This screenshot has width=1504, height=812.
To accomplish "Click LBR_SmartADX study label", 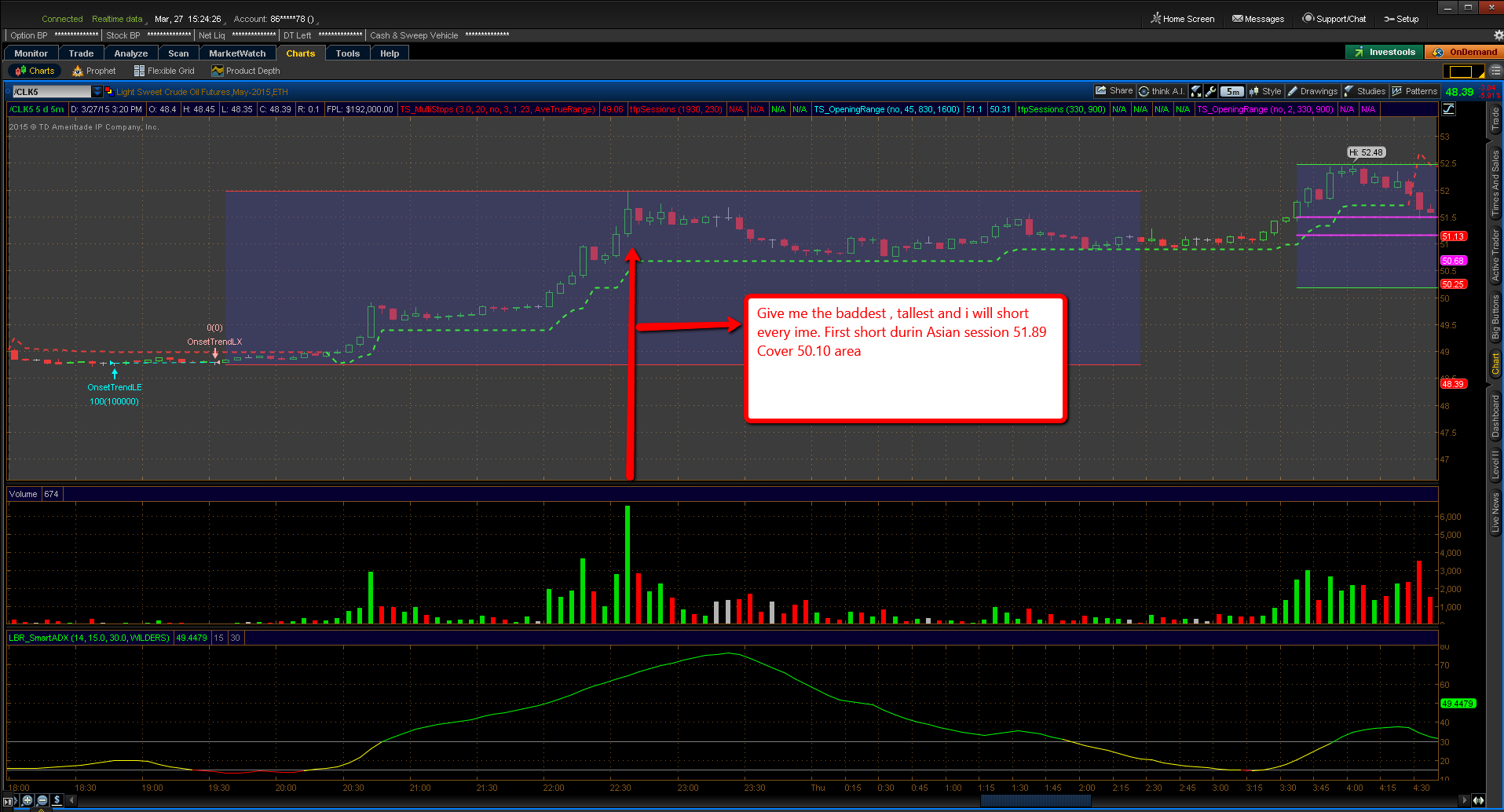I will click(90, 638).
